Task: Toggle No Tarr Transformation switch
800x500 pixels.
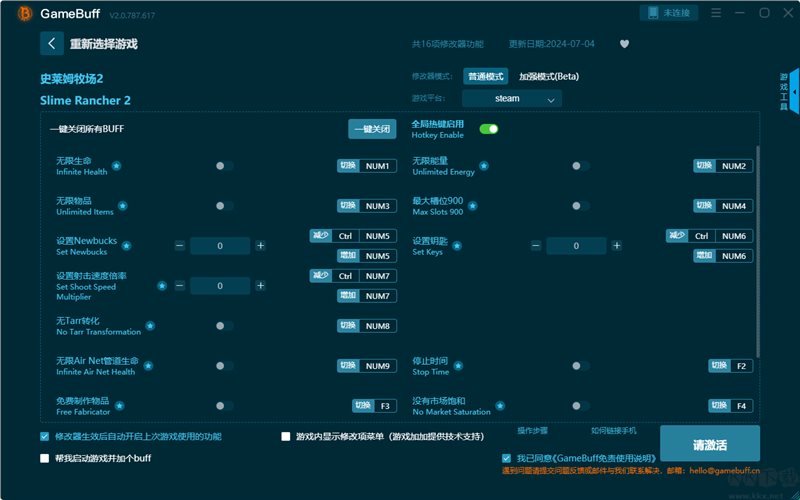Action: coord(224,326)
